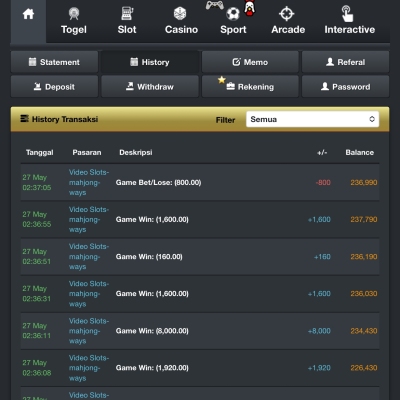The width and height of the screenshot is (400, 400).
Task: Go to the home icon tab
Action: coord(28,14)
